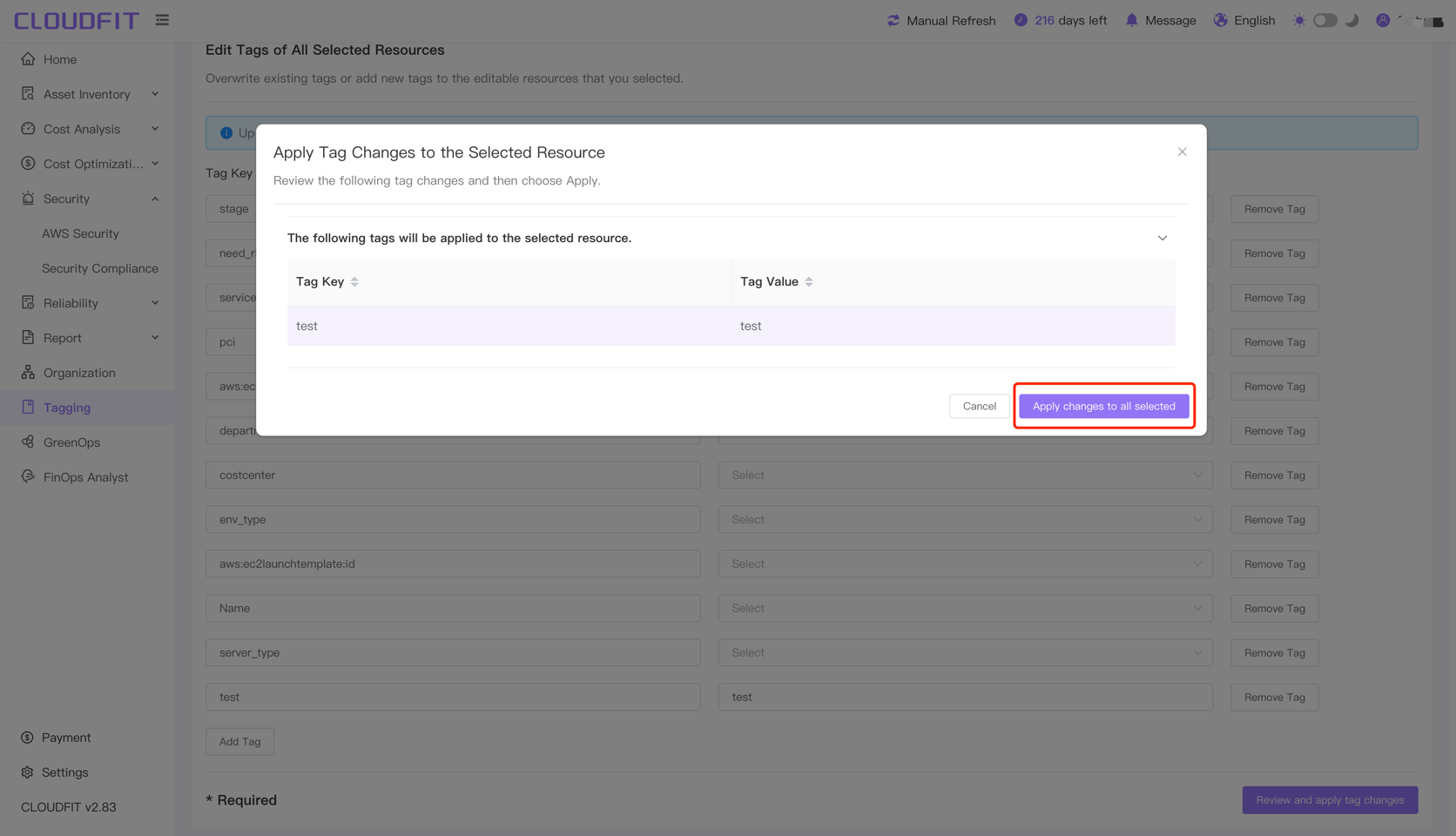Expand the Asset Inventory menu chevron
This screenshot has height=836, width=1456.
point(155,94)
